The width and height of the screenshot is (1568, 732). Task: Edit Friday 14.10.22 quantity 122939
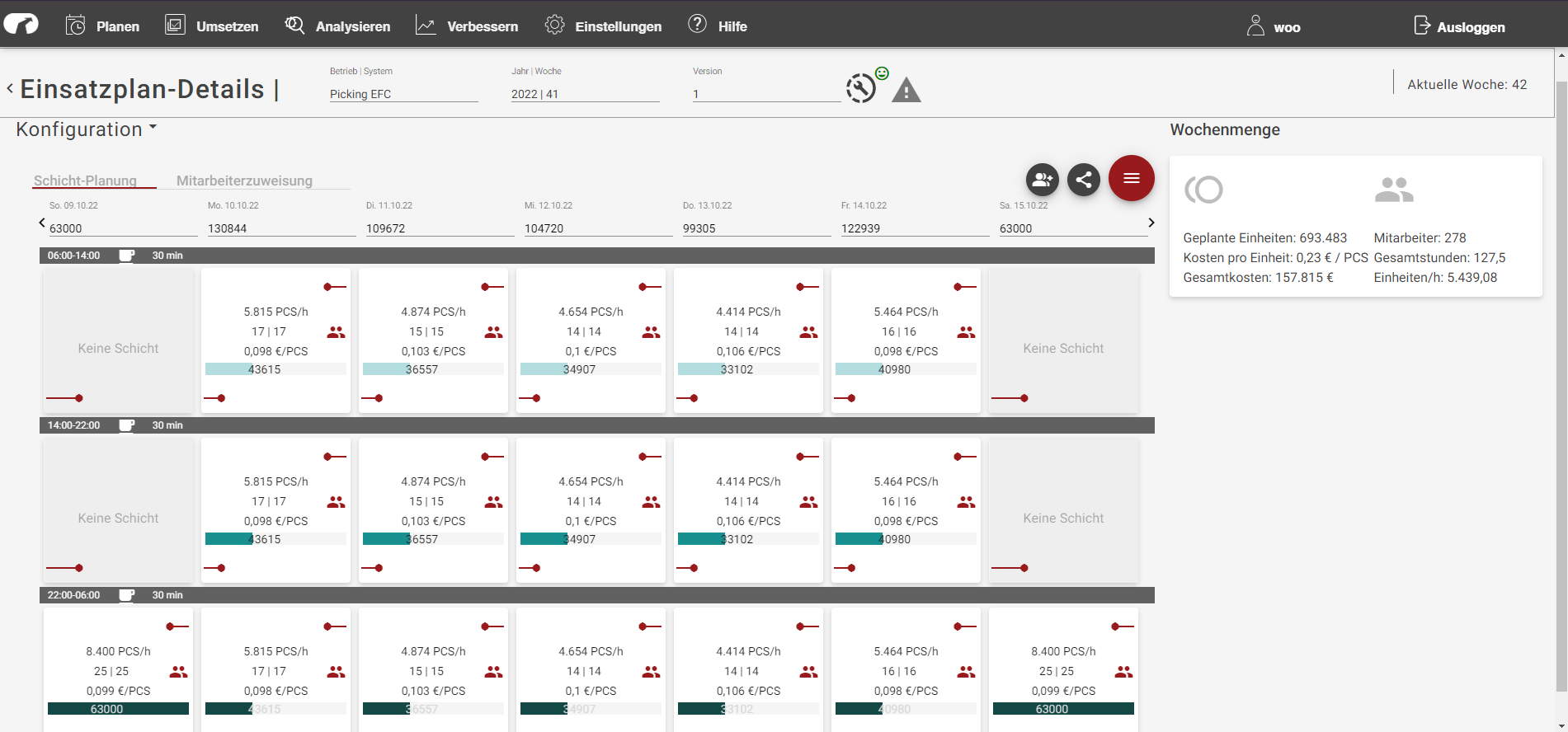[x=916, y=228]
